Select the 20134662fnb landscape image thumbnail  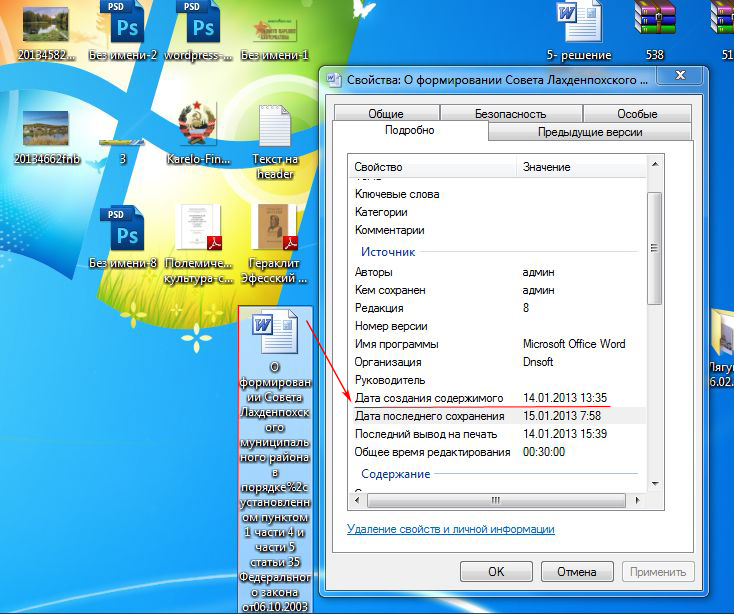46,127
